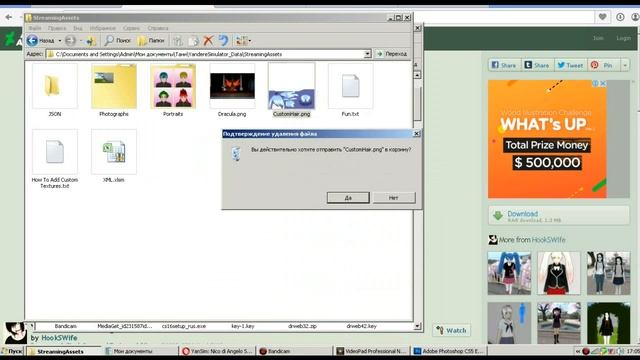
Task: Open the Поиск search tool
Action: [x=118, y=40]
